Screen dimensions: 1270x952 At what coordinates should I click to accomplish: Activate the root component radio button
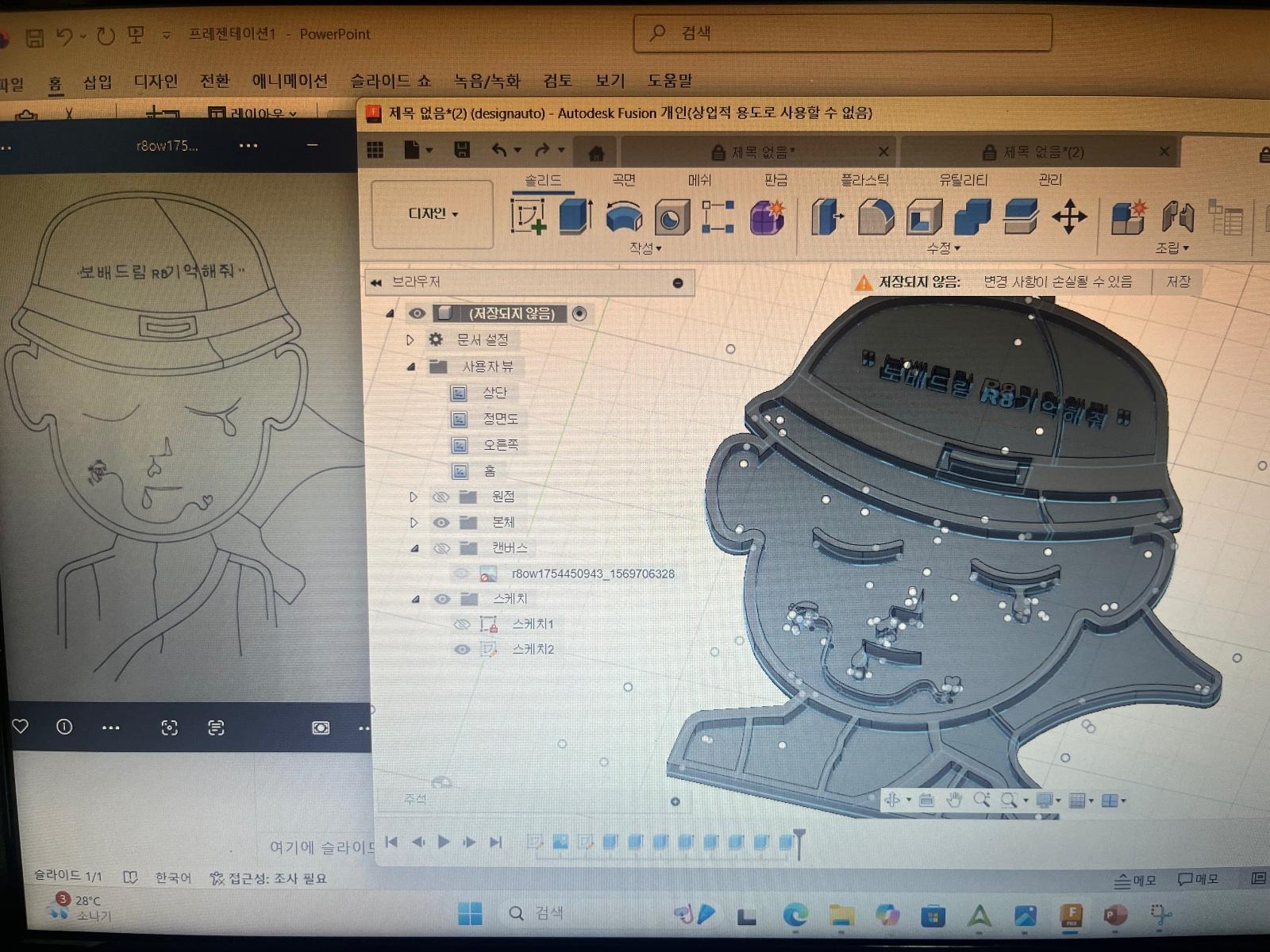(579, 313)
